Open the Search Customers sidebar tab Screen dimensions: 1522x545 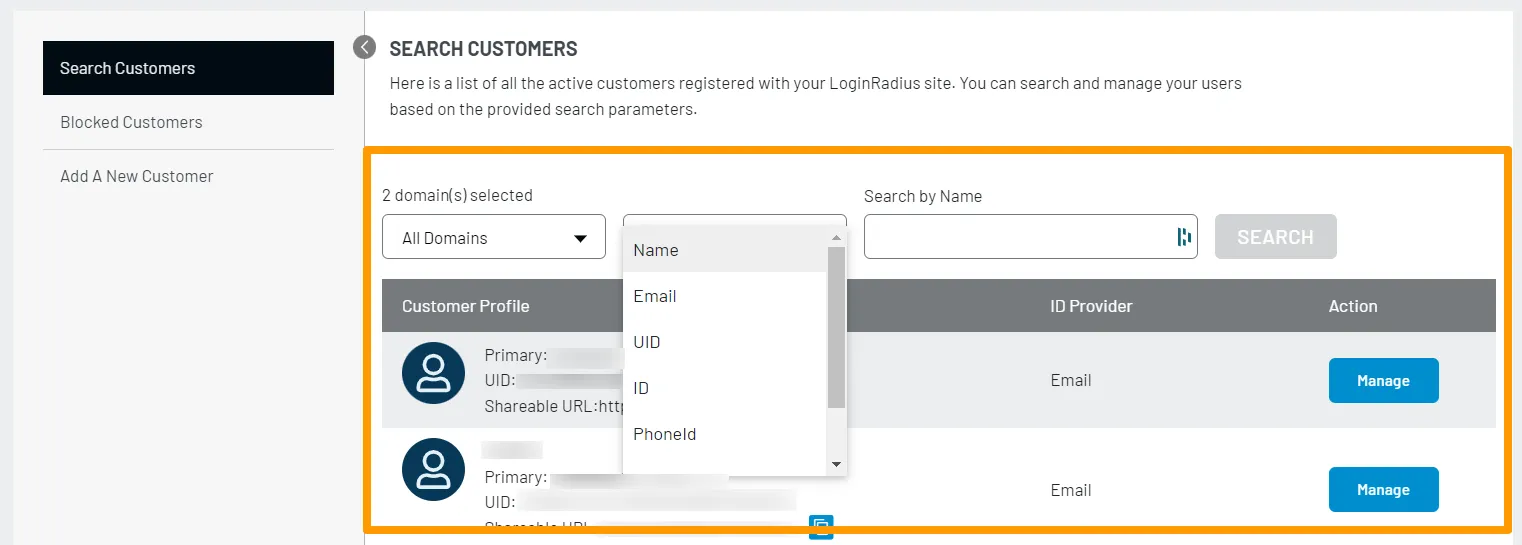click(x=188, y=68)
